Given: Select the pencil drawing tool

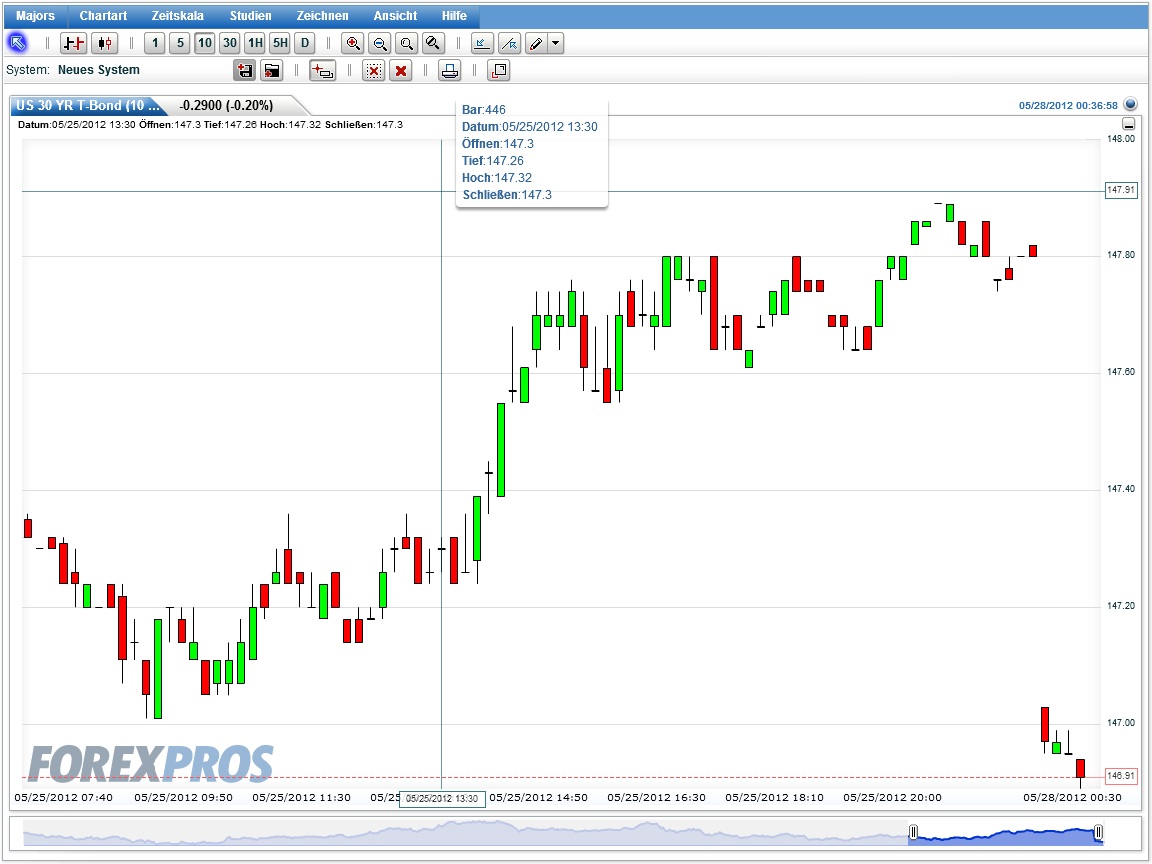Looking at the screenshot, I should point(536,43).
